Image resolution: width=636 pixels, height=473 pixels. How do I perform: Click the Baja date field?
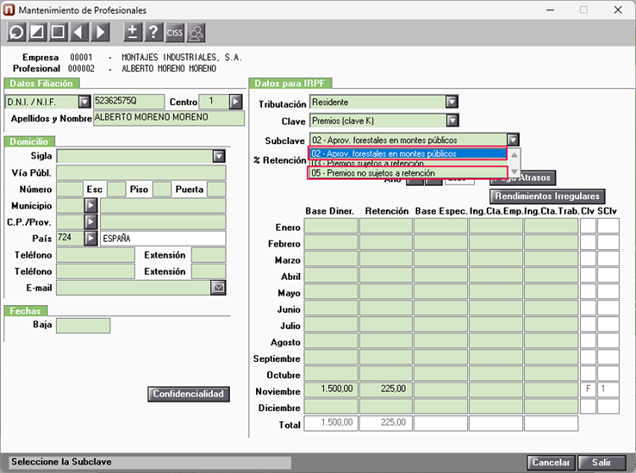[x=83, y=326]
